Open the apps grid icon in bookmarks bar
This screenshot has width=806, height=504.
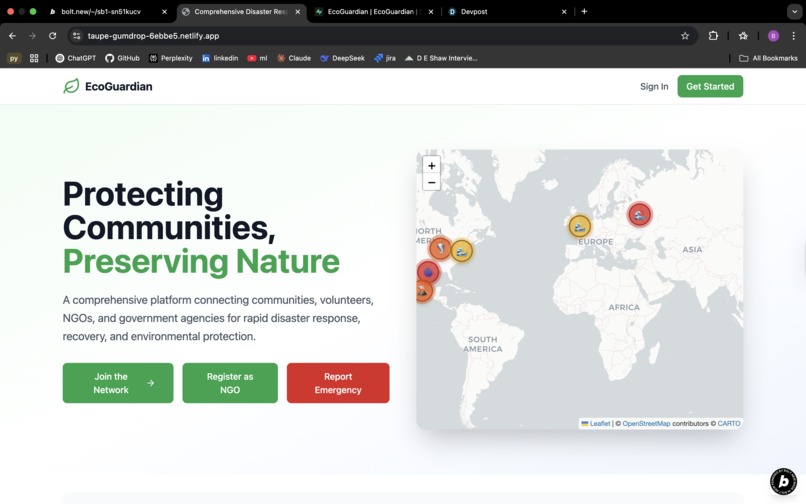click(x=34, y=58)
